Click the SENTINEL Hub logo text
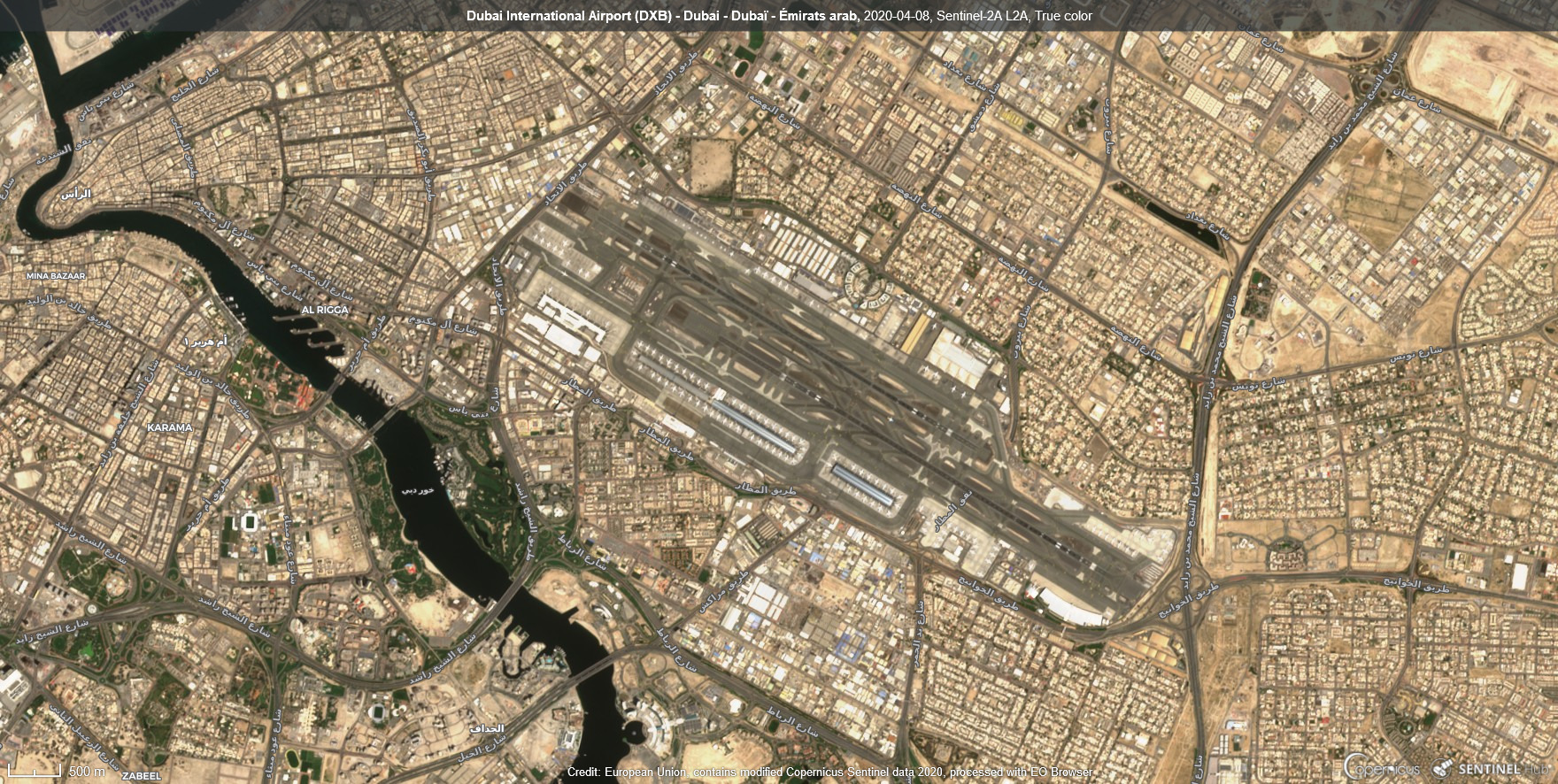The image size is (1558, 784). 1505,769
